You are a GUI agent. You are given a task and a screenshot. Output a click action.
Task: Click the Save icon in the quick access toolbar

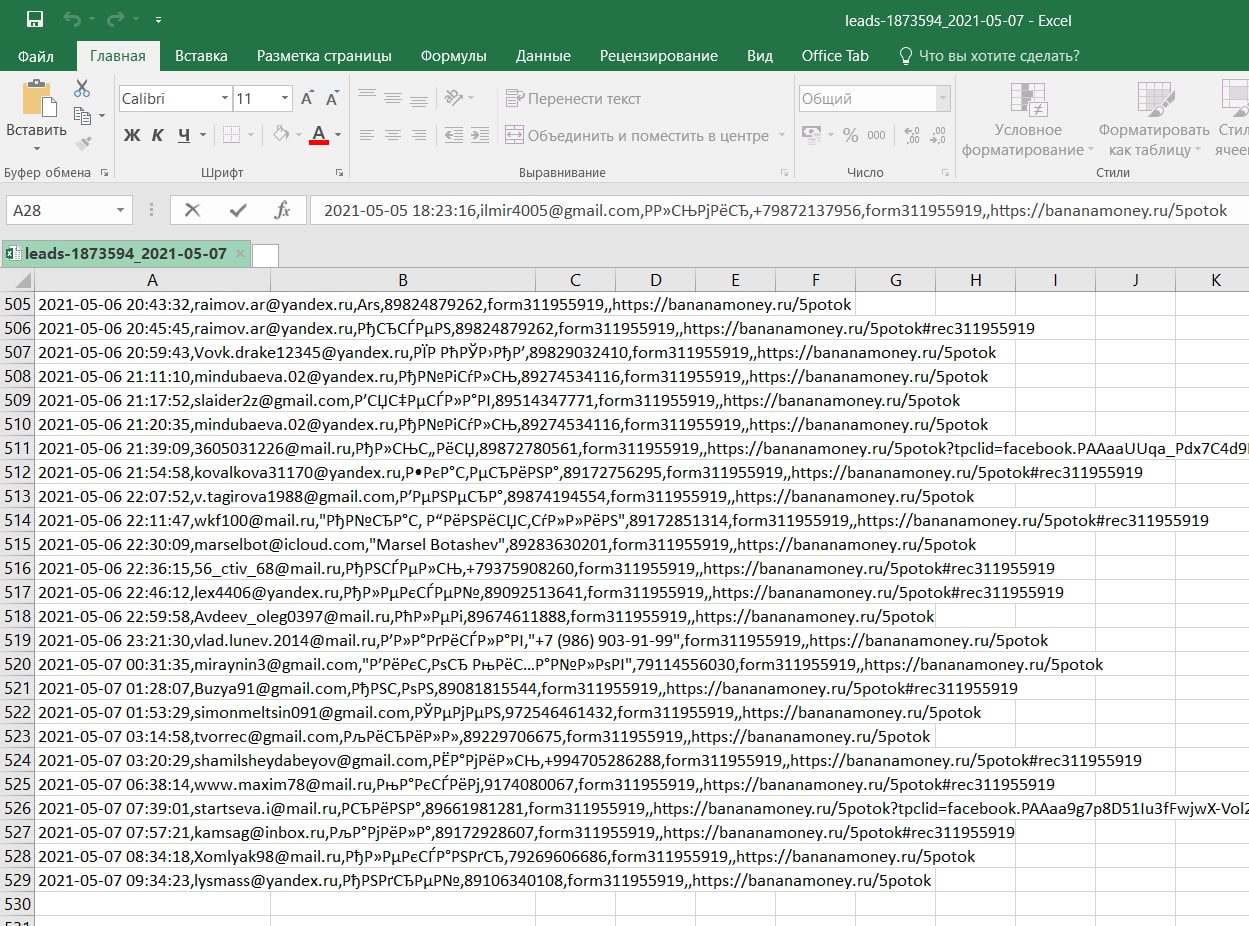tap(35, 19)
